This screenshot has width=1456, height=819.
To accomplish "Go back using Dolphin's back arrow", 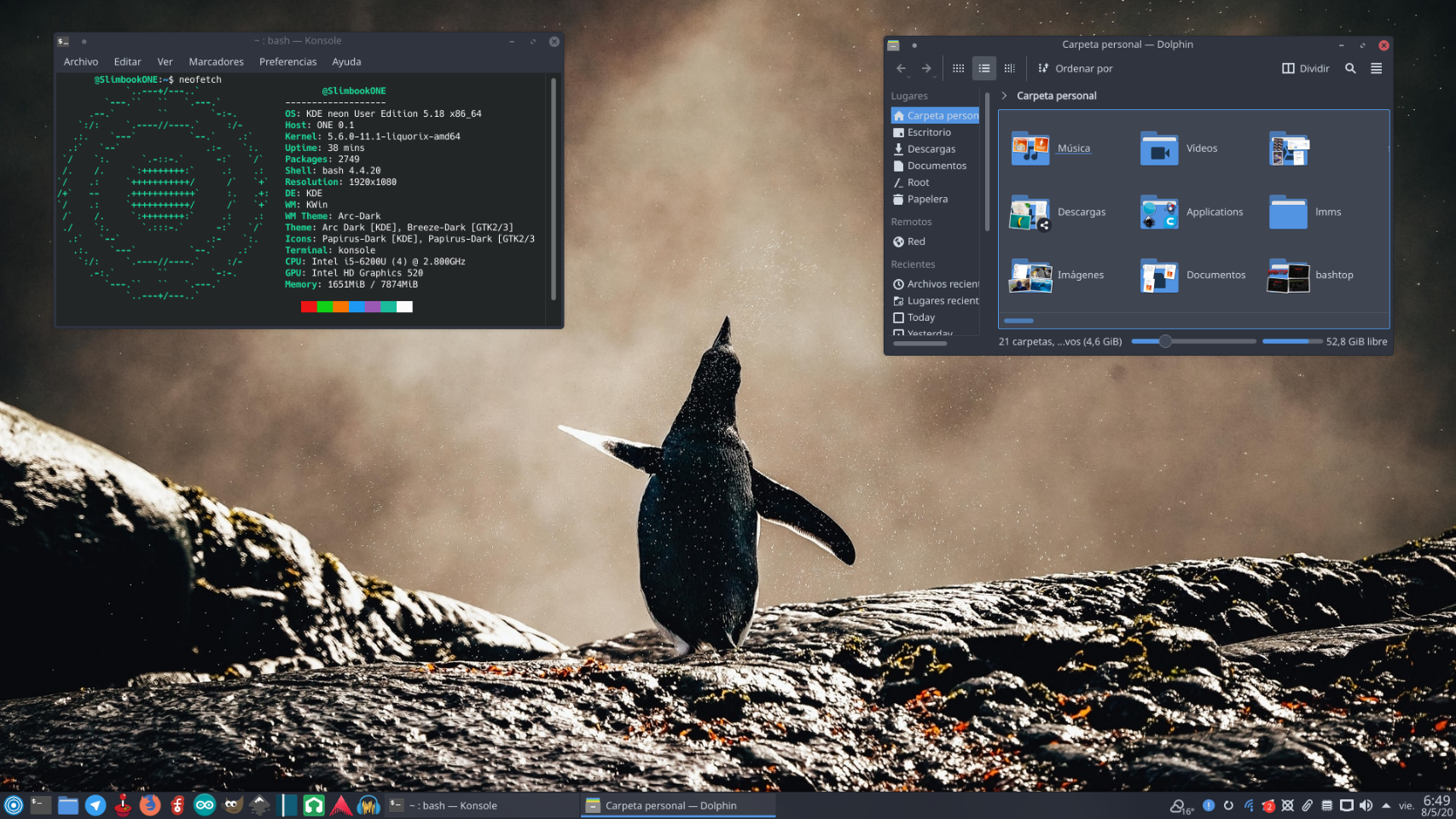I will click(901, 68).
